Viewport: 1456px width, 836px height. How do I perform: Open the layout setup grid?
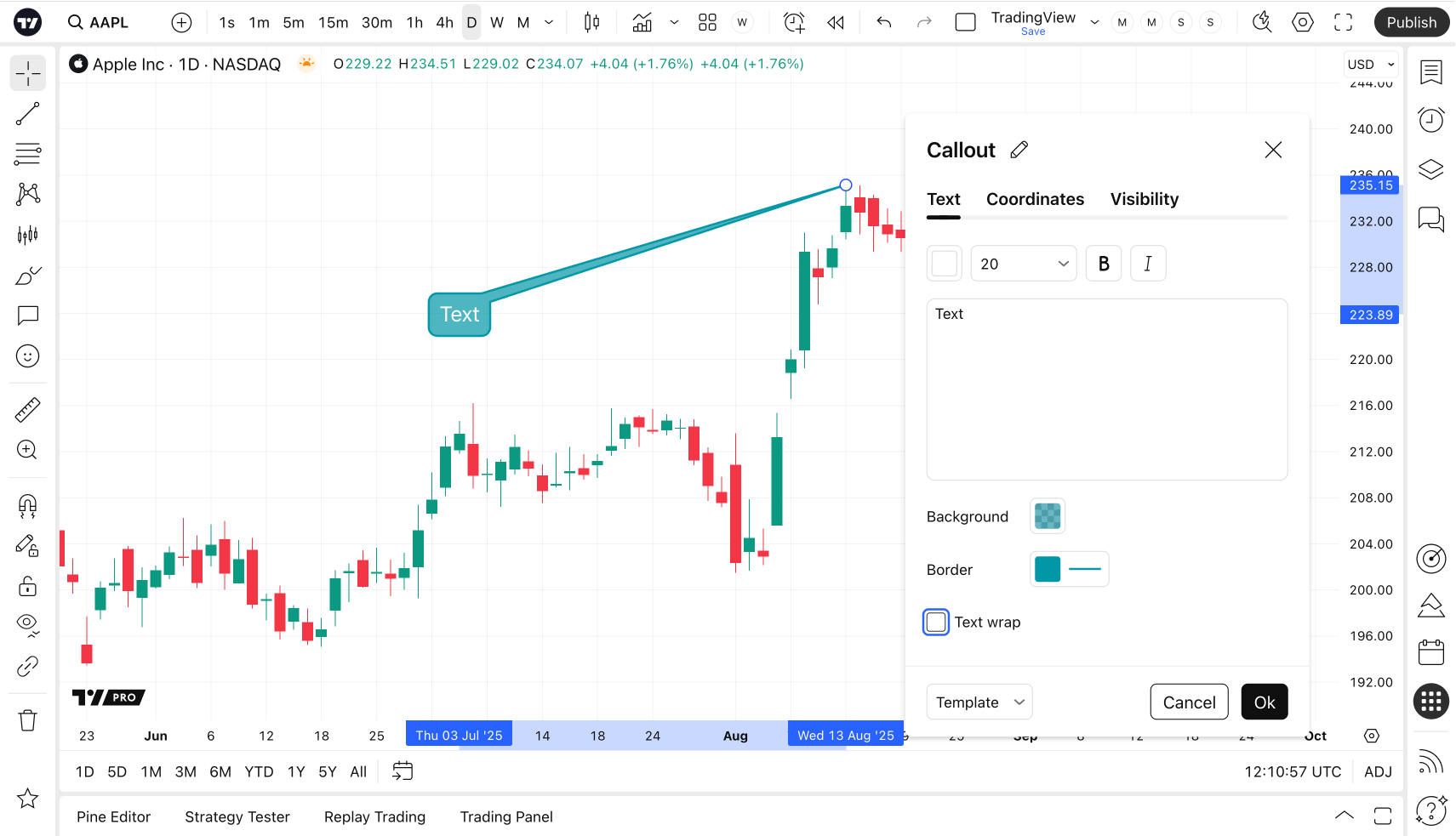click(x=707, y=22)
